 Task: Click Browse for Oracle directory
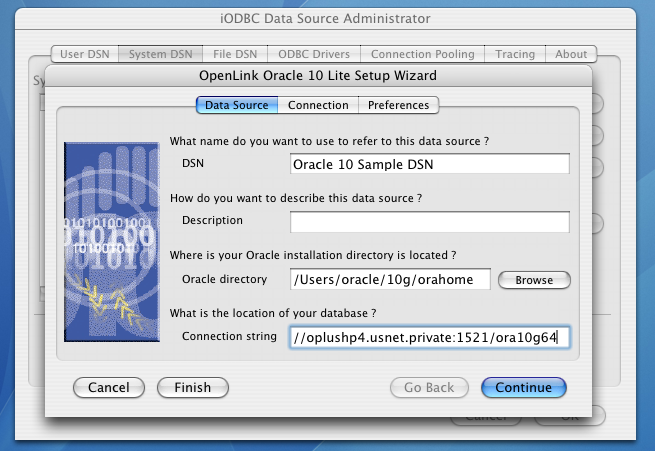coord(534,280)
